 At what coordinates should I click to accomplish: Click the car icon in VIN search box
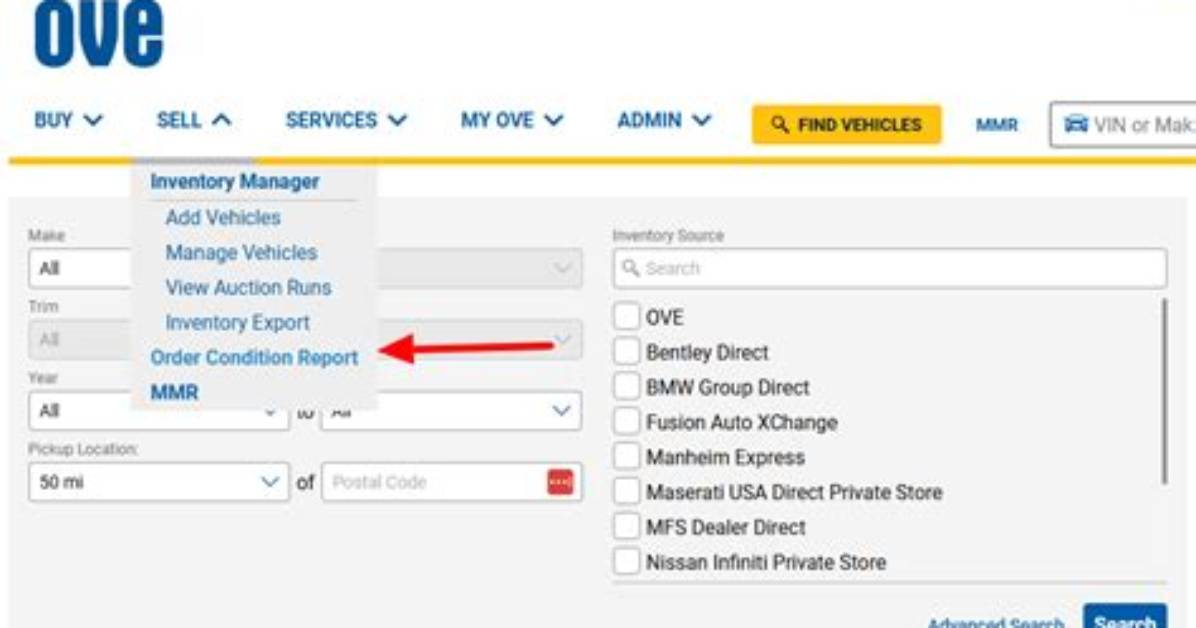point(1075,124)
